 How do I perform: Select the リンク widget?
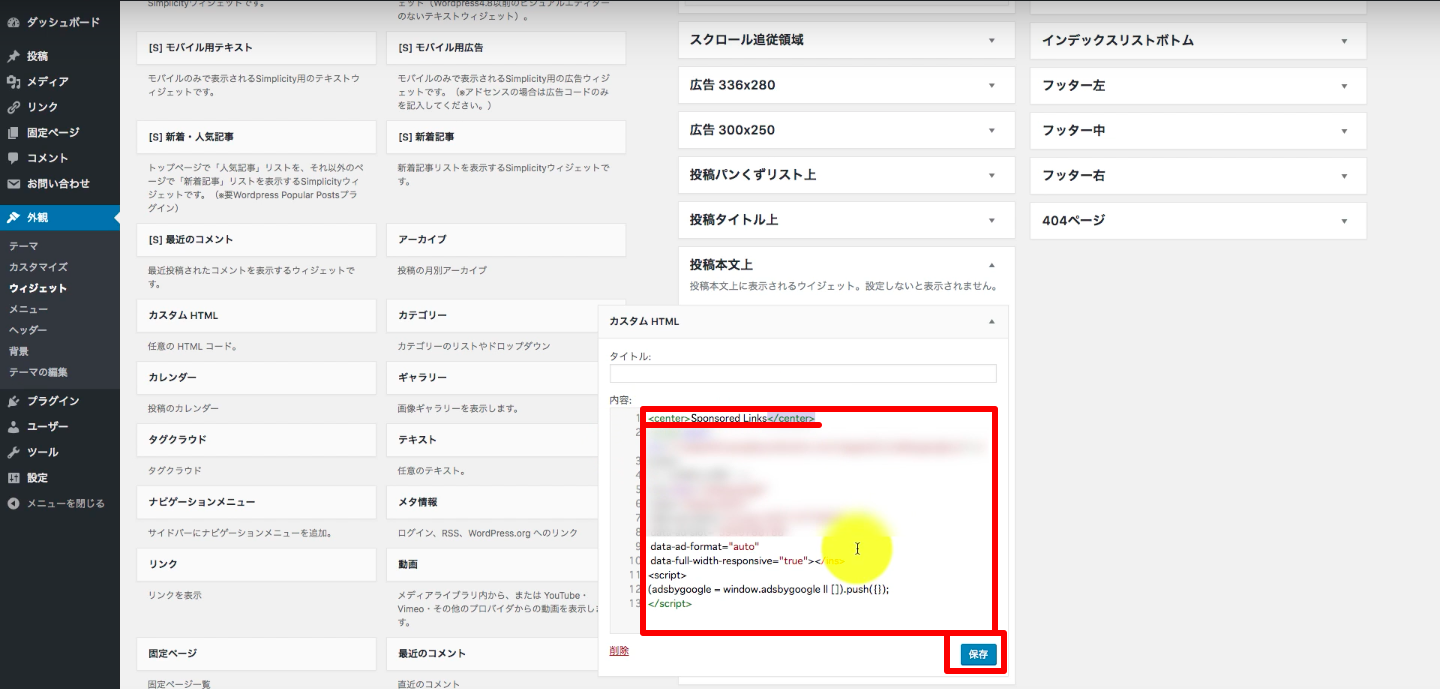256,565
